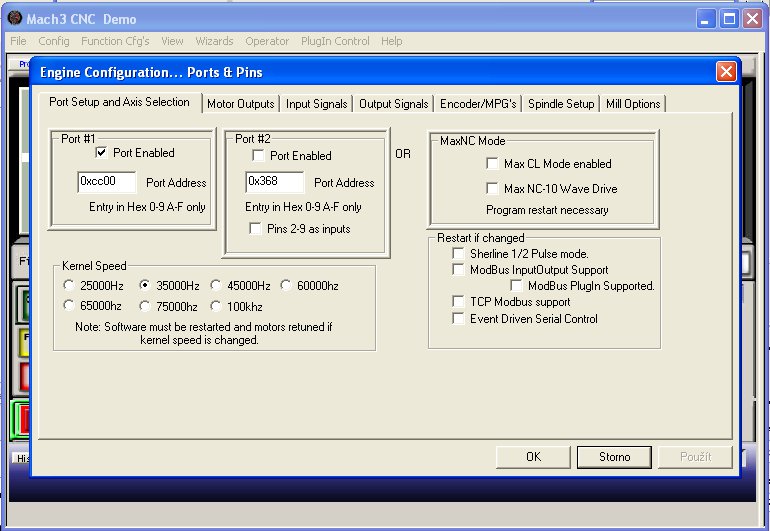Select 45000Hz kernel speed
The width and height of the screenshot is (770, 531).
pos(217,286)
